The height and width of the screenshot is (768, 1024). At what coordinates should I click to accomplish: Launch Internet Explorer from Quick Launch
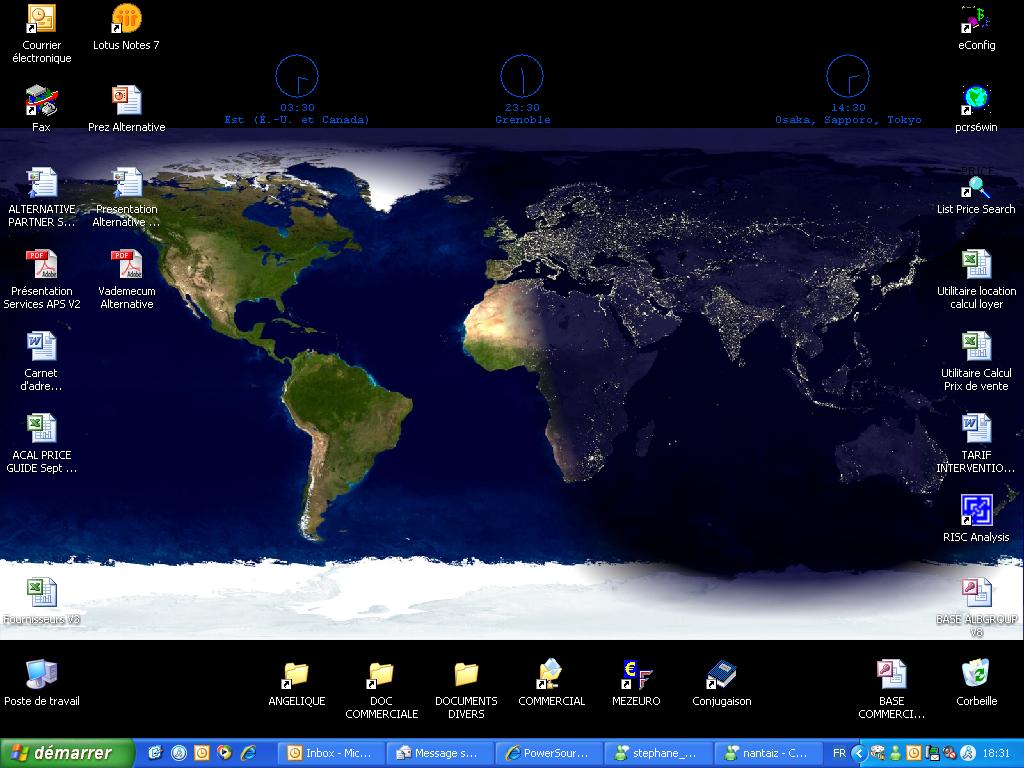[247, 753]
